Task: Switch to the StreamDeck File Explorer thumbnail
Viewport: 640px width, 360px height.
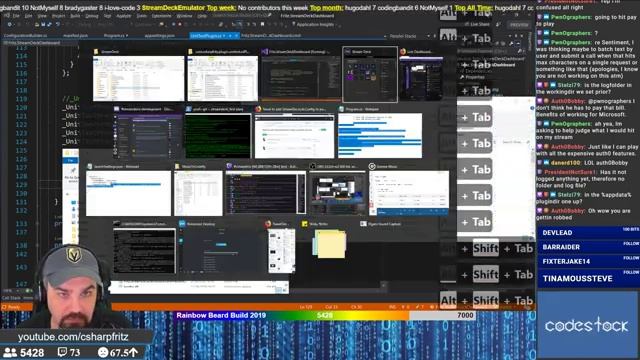Action: [x=138, y=78]
